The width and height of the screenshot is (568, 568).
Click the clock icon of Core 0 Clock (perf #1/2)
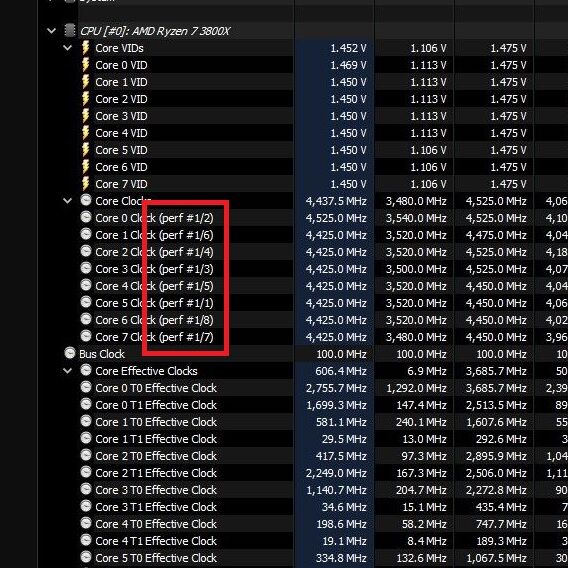click(x=86, y=217)
